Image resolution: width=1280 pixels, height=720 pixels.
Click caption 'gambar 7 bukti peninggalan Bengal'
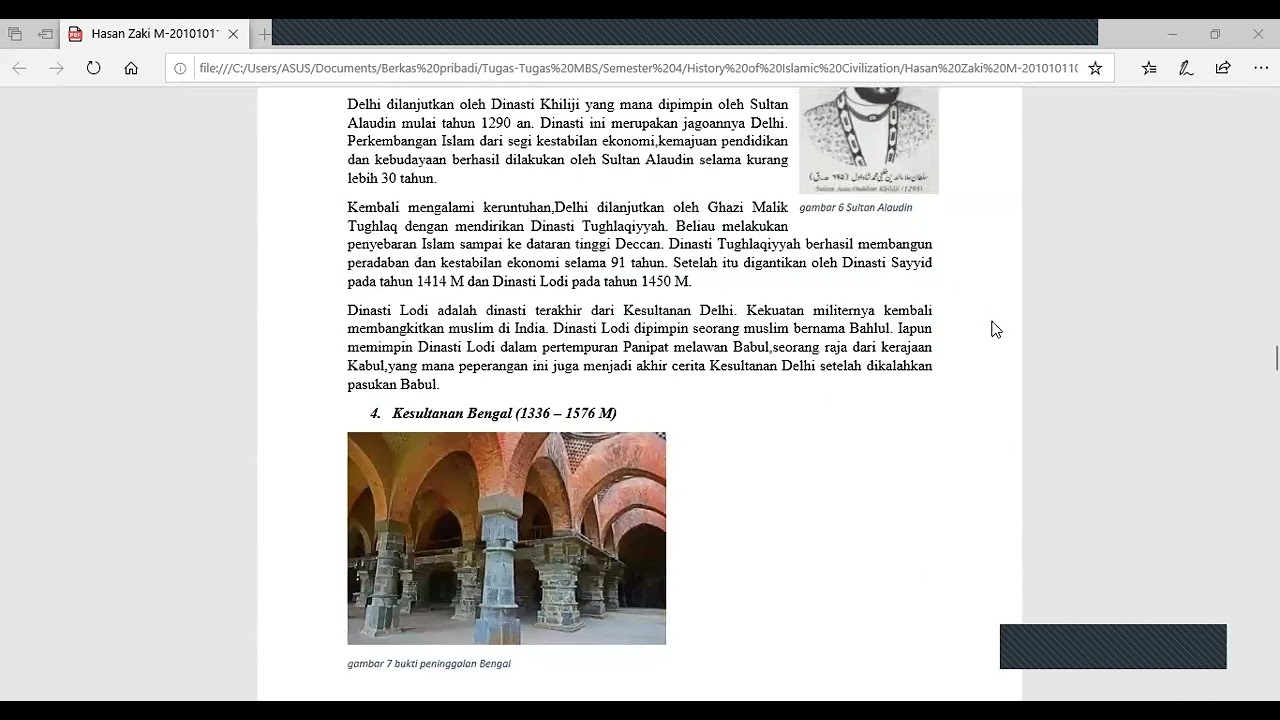(429, 663)
